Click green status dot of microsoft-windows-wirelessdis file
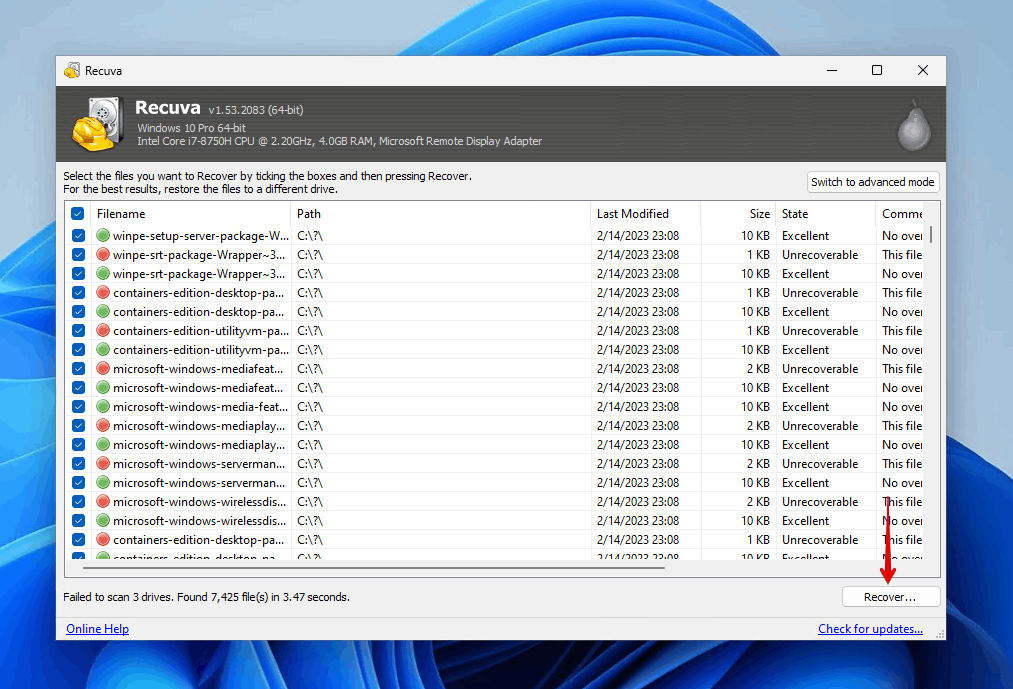This screenshot has height=689, width=1013. (103, 520)
